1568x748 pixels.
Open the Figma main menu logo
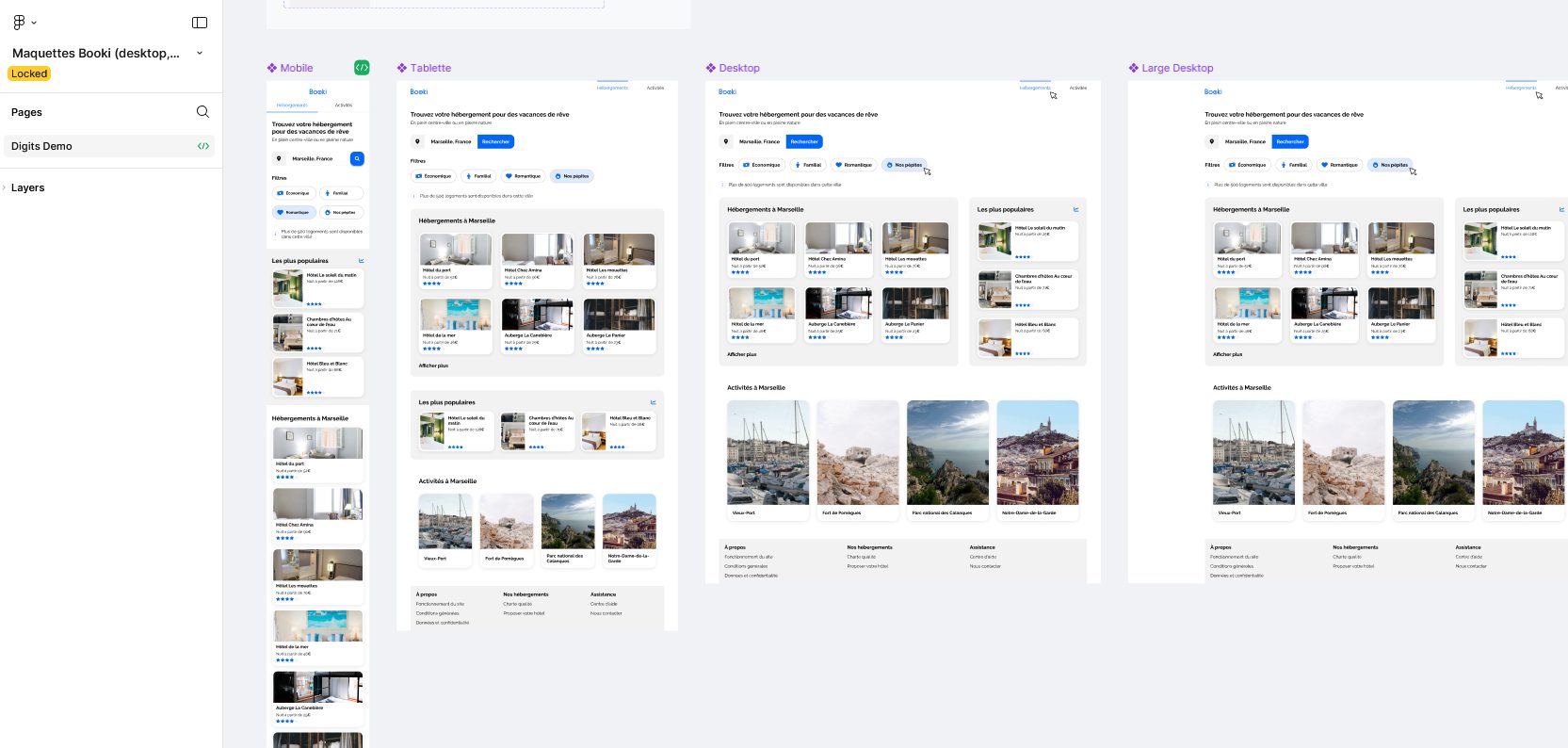(19, 23)
